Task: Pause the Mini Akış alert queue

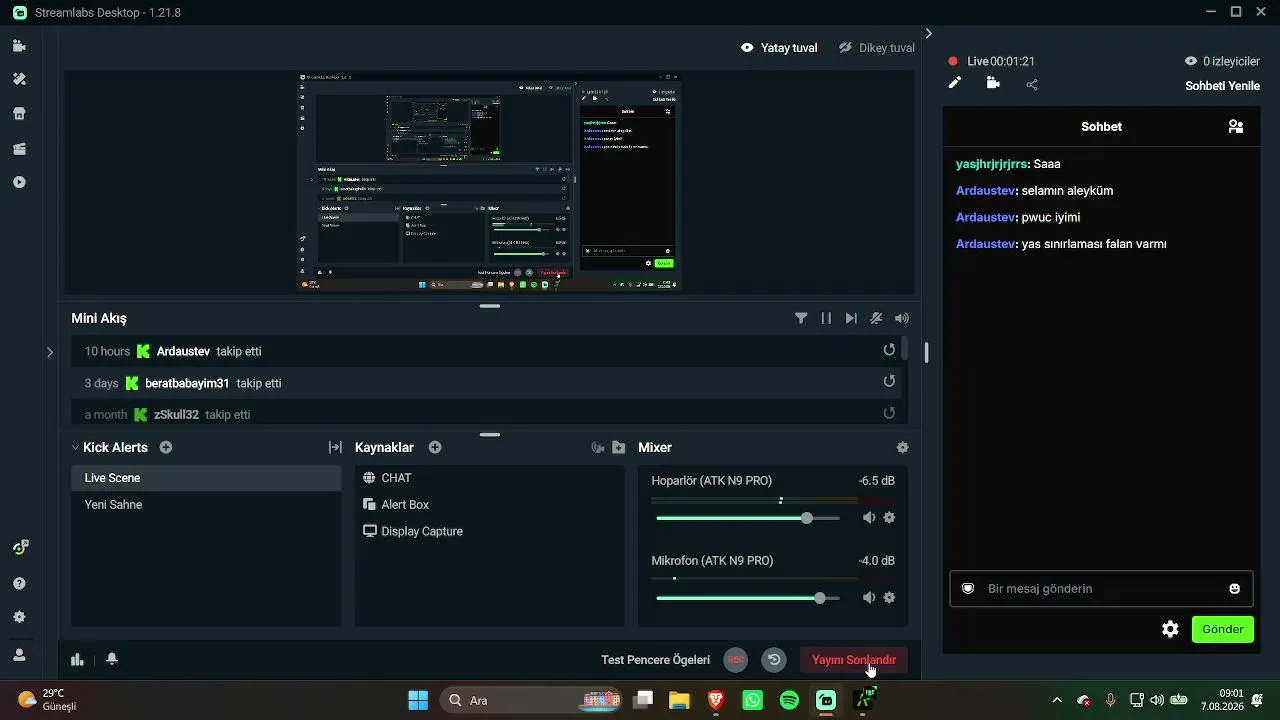Action: click(826, 318)
